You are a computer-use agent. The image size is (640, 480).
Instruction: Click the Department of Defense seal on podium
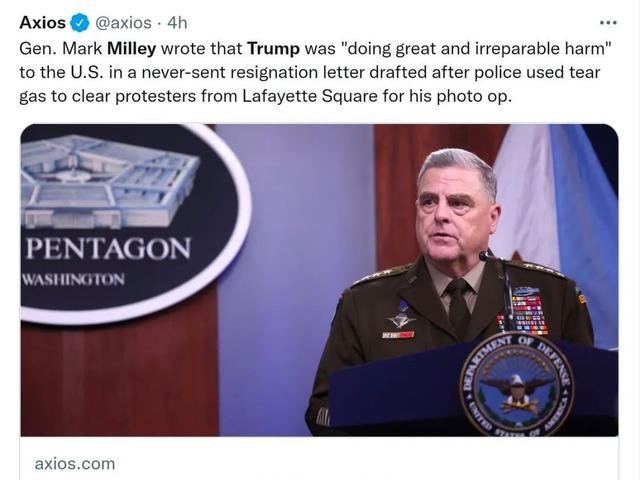(517, 384)
